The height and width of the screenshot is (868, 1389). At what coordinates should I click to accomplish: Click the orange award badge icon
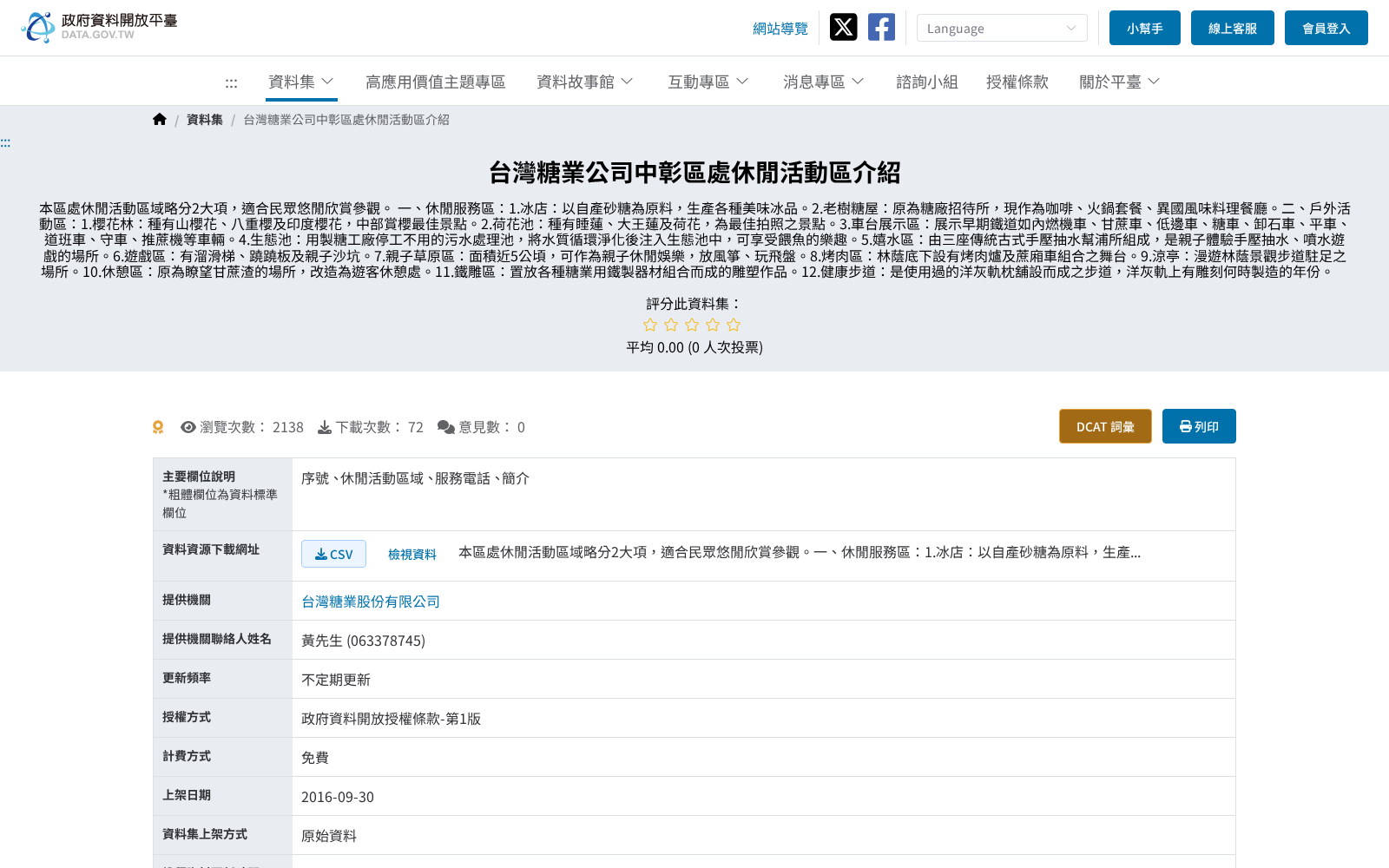coord(158,427)
